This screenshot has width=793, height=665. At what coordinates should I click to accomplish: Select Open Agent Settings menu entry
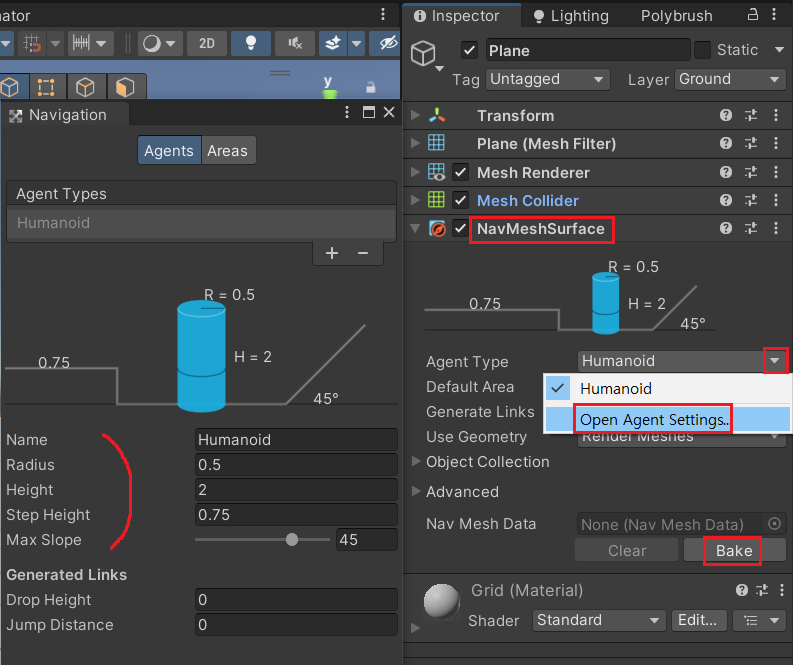[x=667, y=419]
